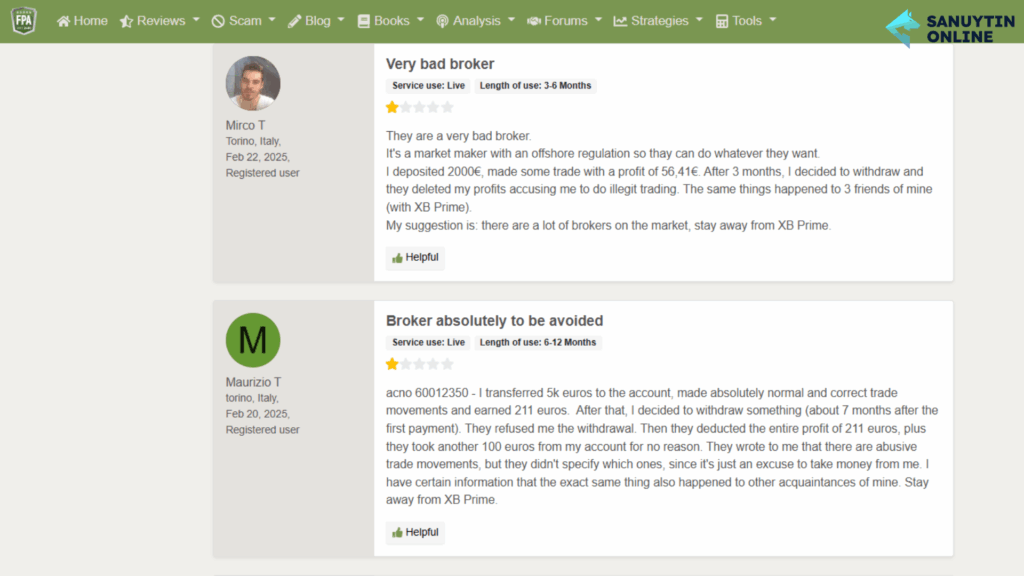Viewport: 1024px width, 576px height.
Task: Click the Forums handshake icon
Action: 534,22
